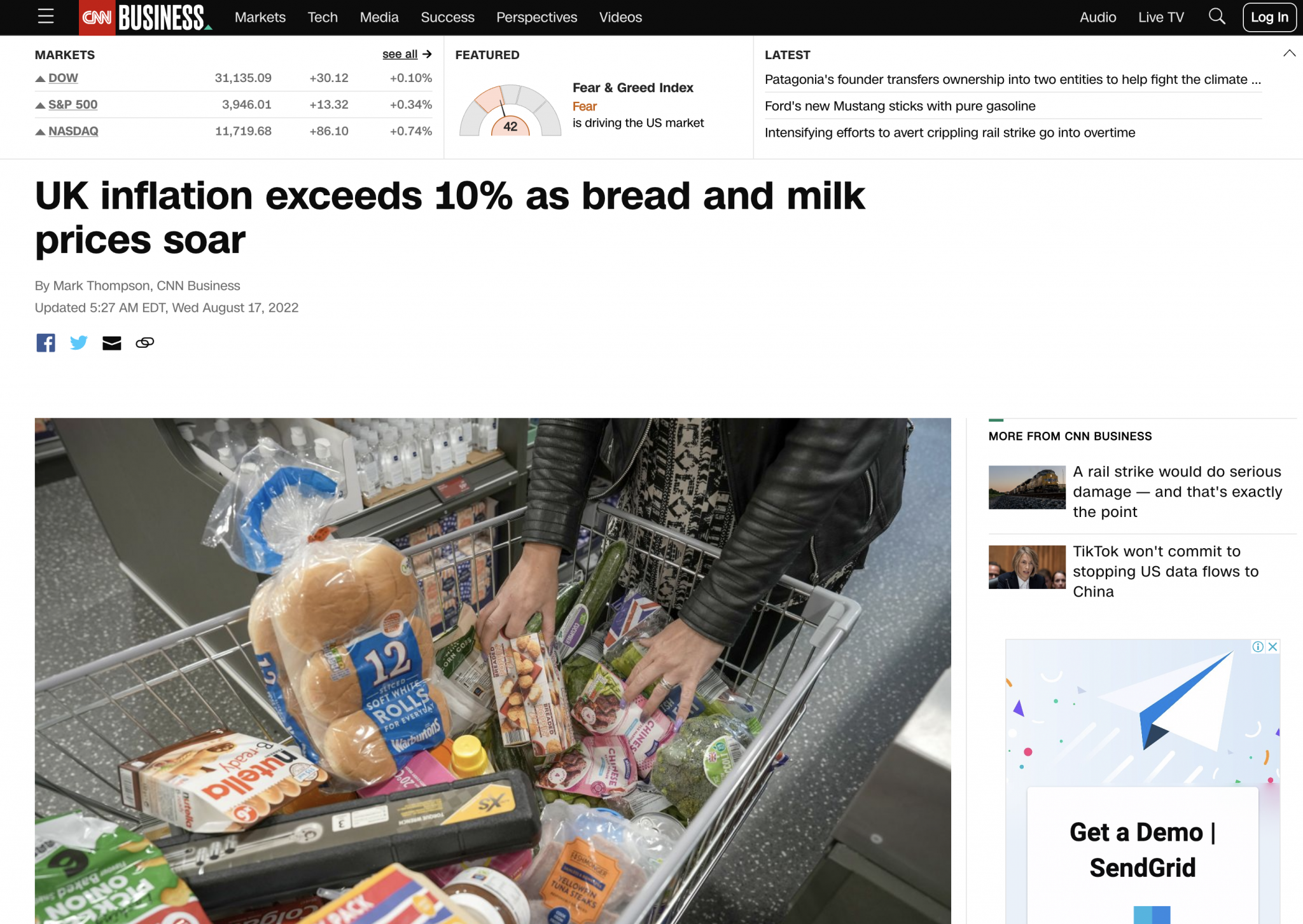Go to the Videos section
Image resolution: width=1303 pixels, height=924 pixels.
tap(620, 17)
